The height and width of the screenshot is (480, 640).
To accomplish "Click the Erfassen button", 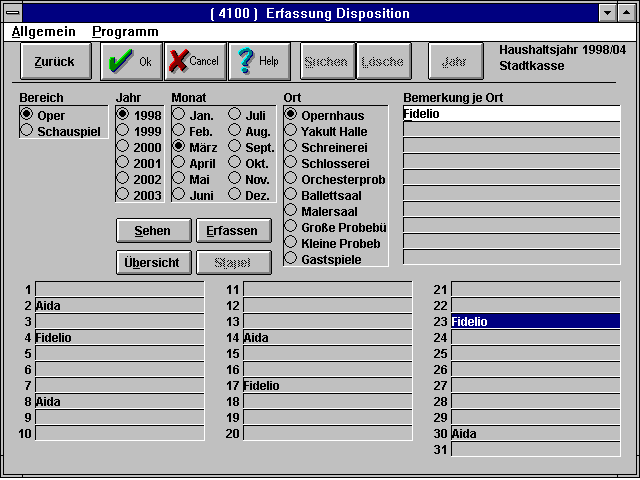I will pos(233,231).
